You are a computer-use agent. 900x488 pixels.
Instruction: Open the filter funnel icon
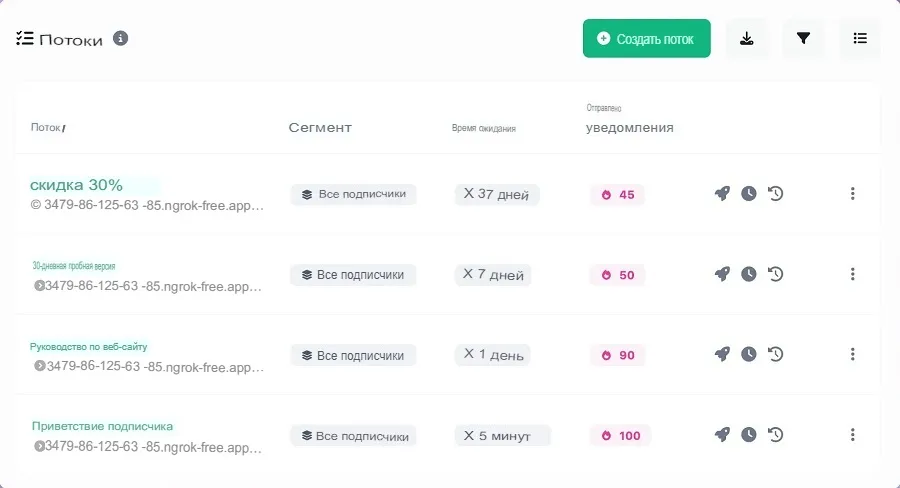tap(803, 39)
